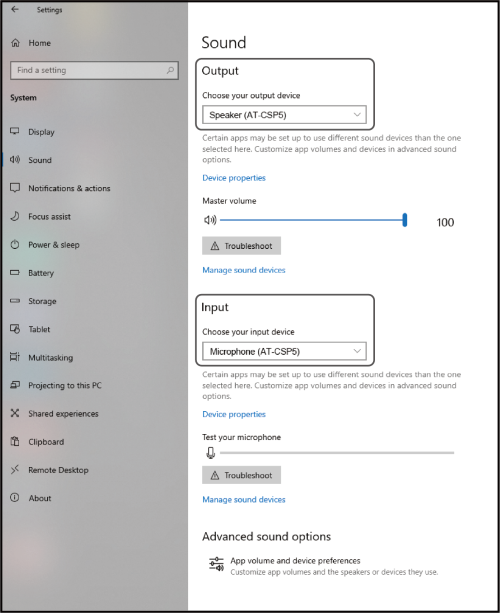Open the output device dropdown
The image size is (500, 613).
284,115
